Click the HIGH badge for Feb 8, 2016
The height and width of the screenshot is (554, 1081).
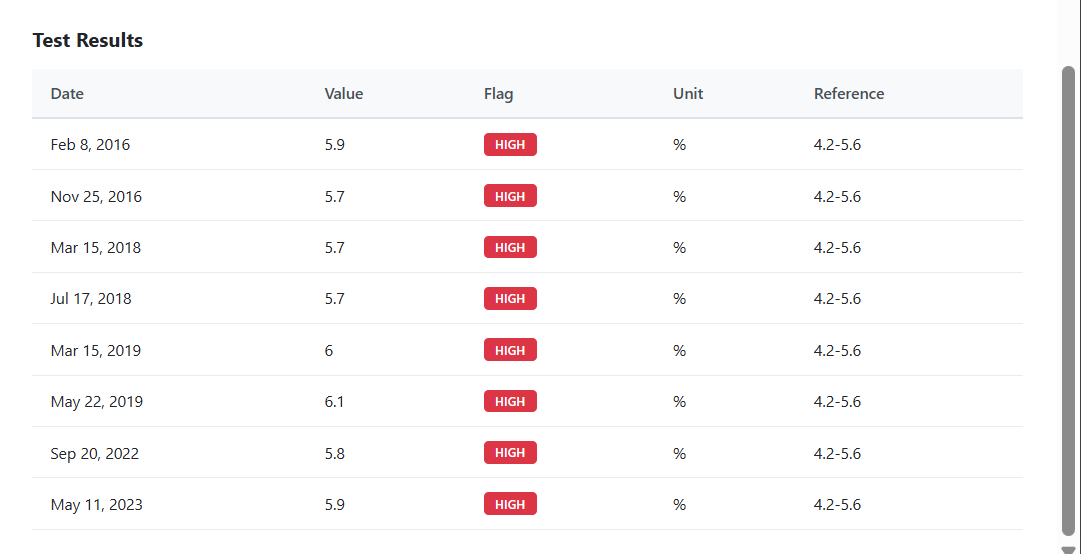[x=510, y=145]
